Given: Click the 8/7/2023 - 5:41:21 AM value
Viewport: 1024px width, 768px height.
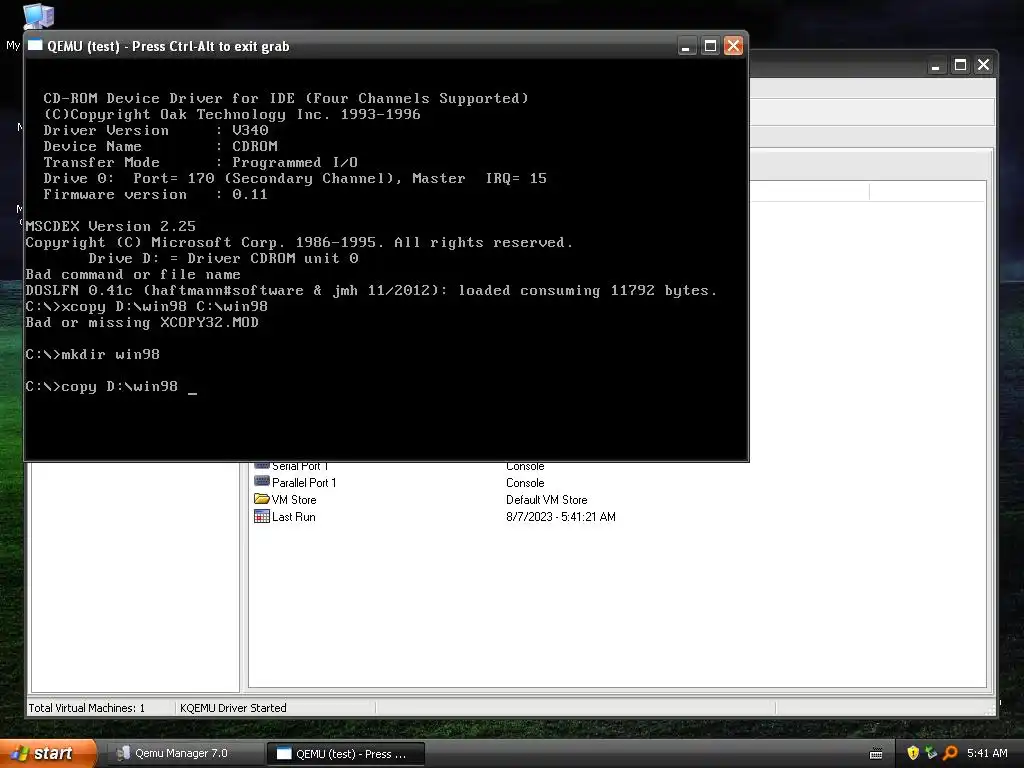Looking at the screenshot, I should pos(560,517).
